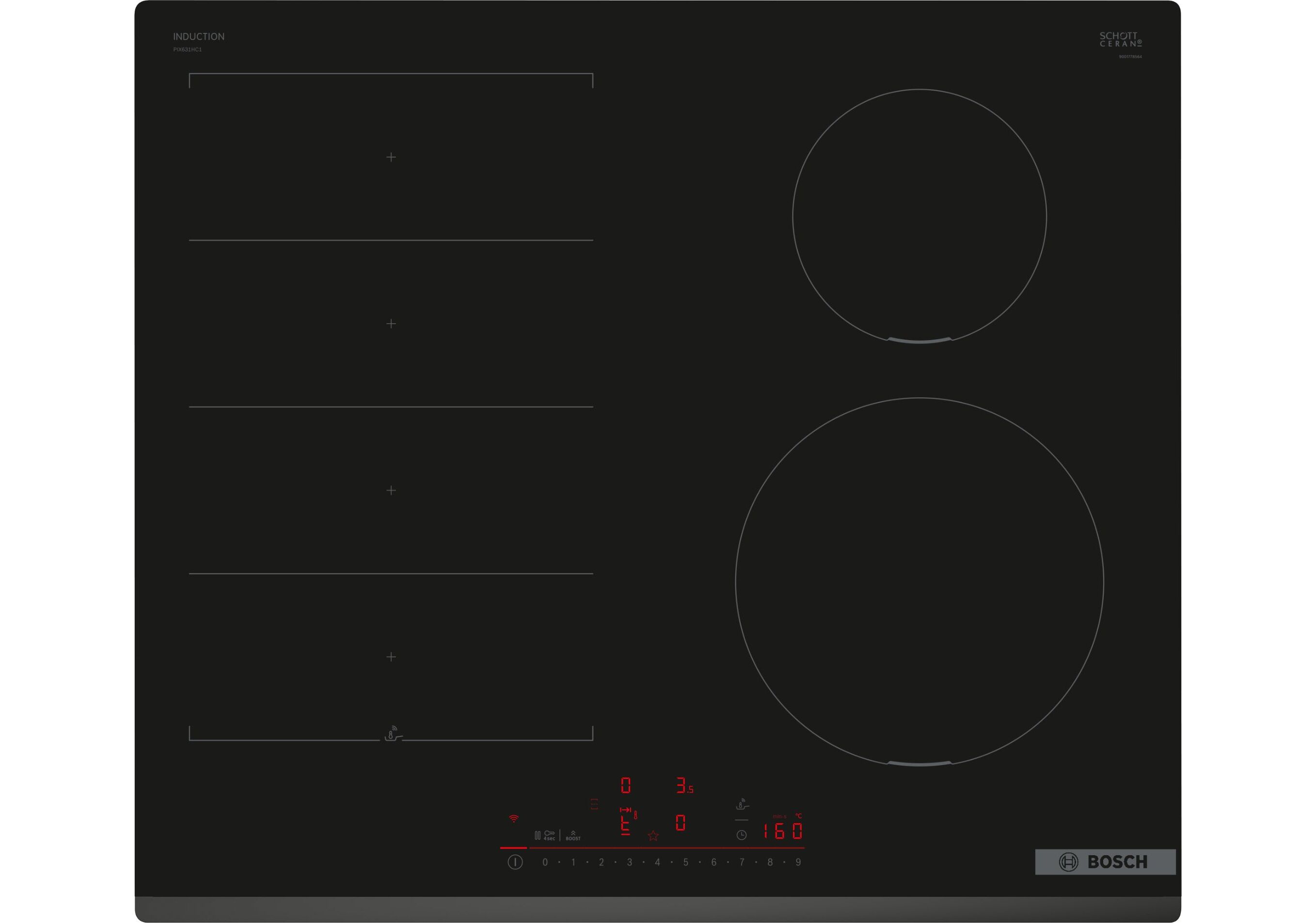This screenshot has height=923, width=1316.
Task: Tap the Schott Ceran logo
Action: [1120, 40]
